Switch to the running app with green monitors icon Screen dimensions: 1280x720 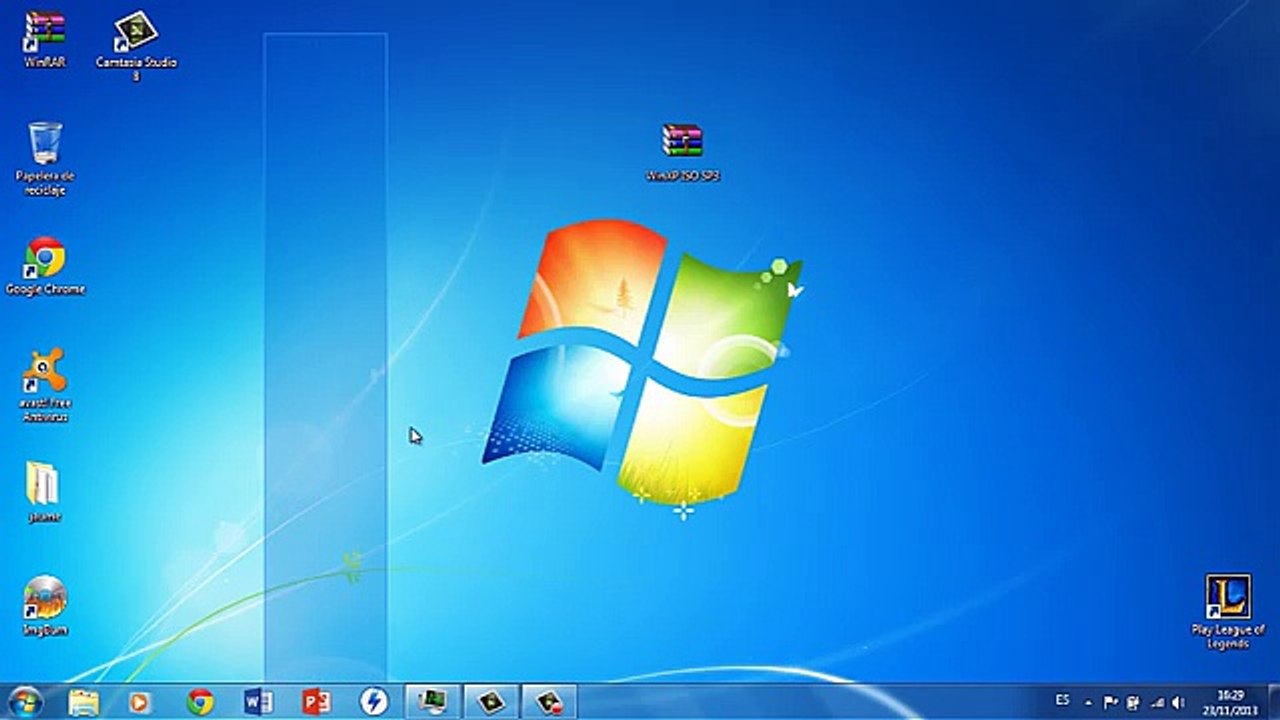tap(433, 702)
